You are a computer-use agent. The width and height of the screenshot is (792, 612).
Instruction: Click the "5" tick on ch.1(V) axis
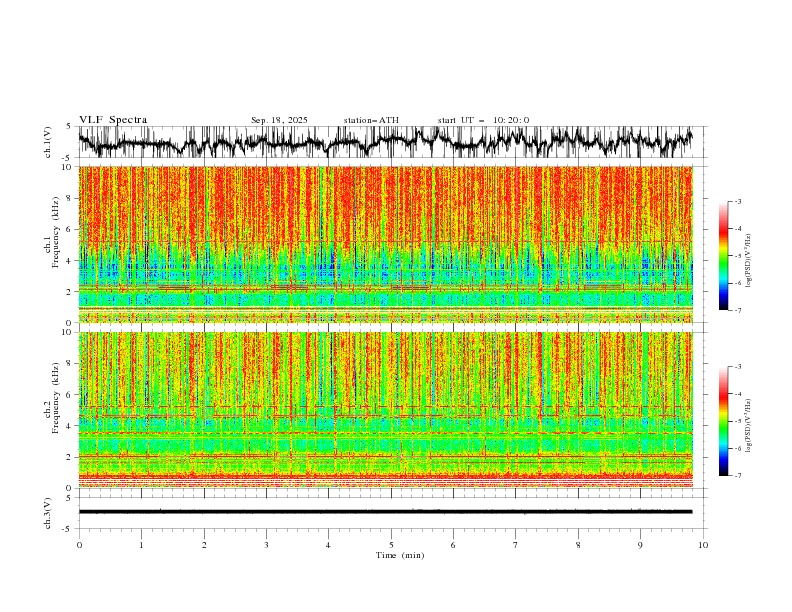[x=69, y=126]
